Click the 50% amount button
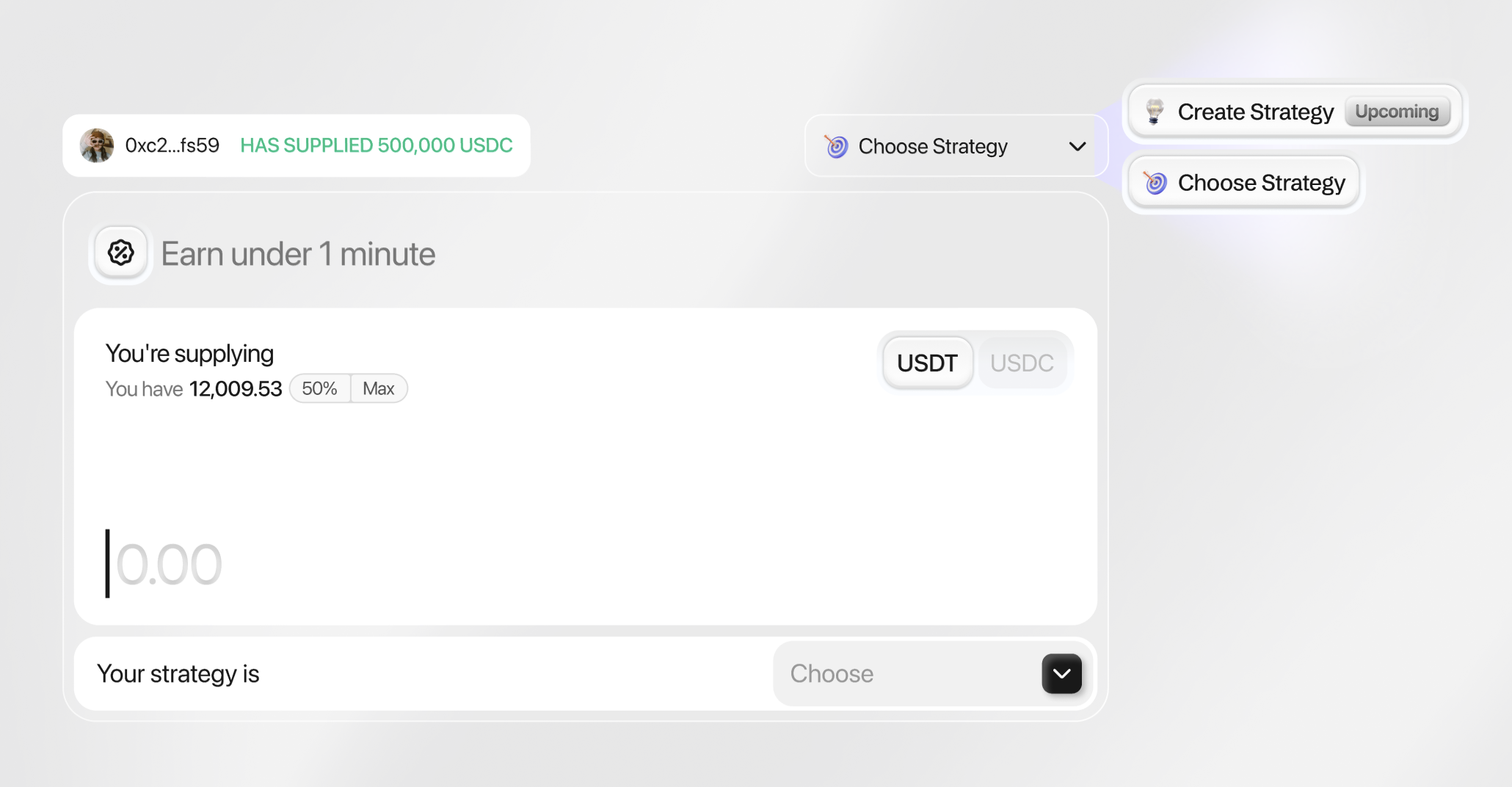Image resolution: width=1512 pixels, height=787 pixels. click(x=320, y=388)
